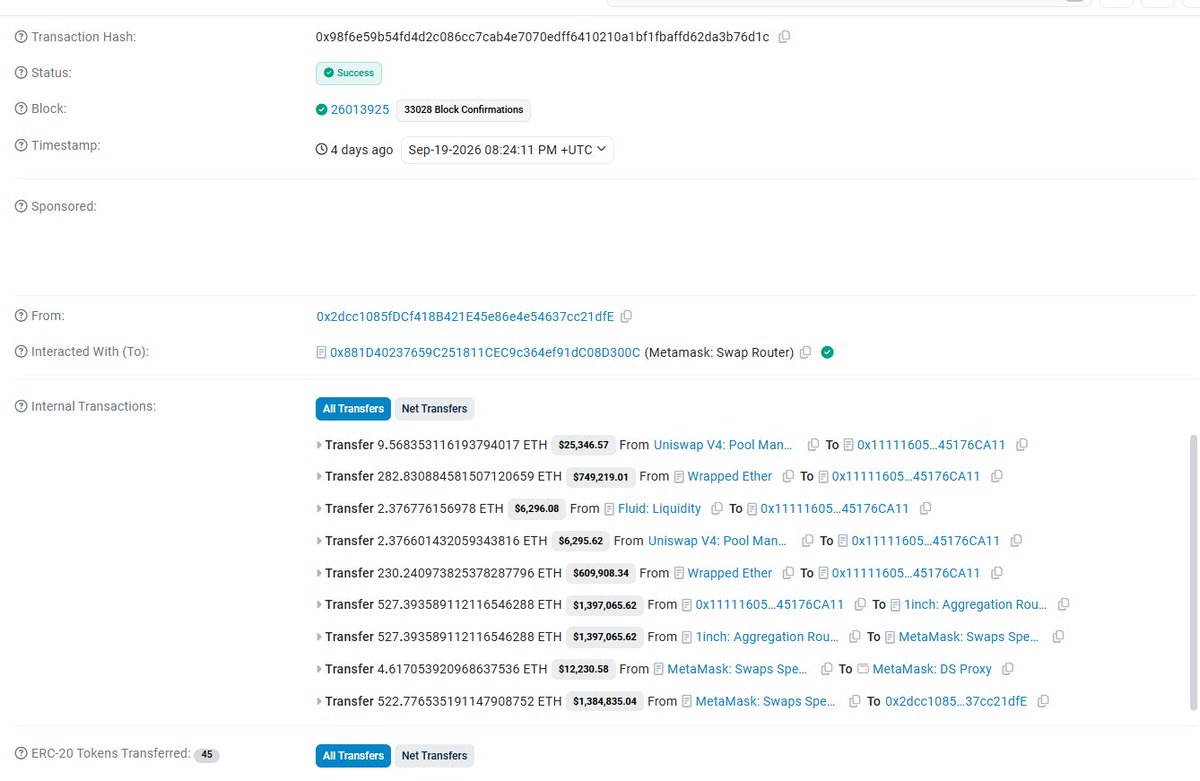Click help icon beside Block label

coord(21,109)
